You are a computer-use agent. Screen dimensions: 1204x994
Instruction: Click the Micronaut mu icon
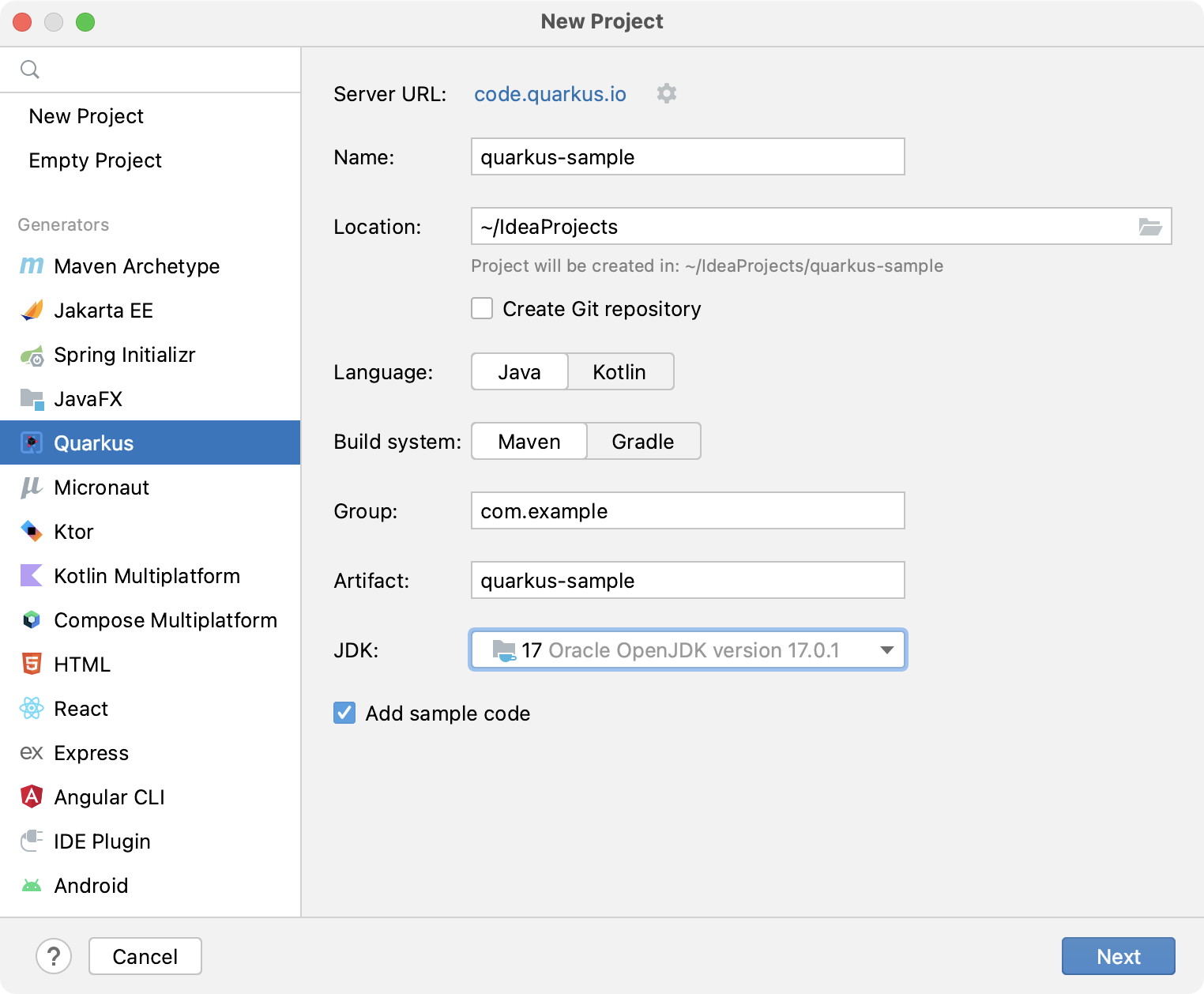pyautogui.click(x=32, y=488)
